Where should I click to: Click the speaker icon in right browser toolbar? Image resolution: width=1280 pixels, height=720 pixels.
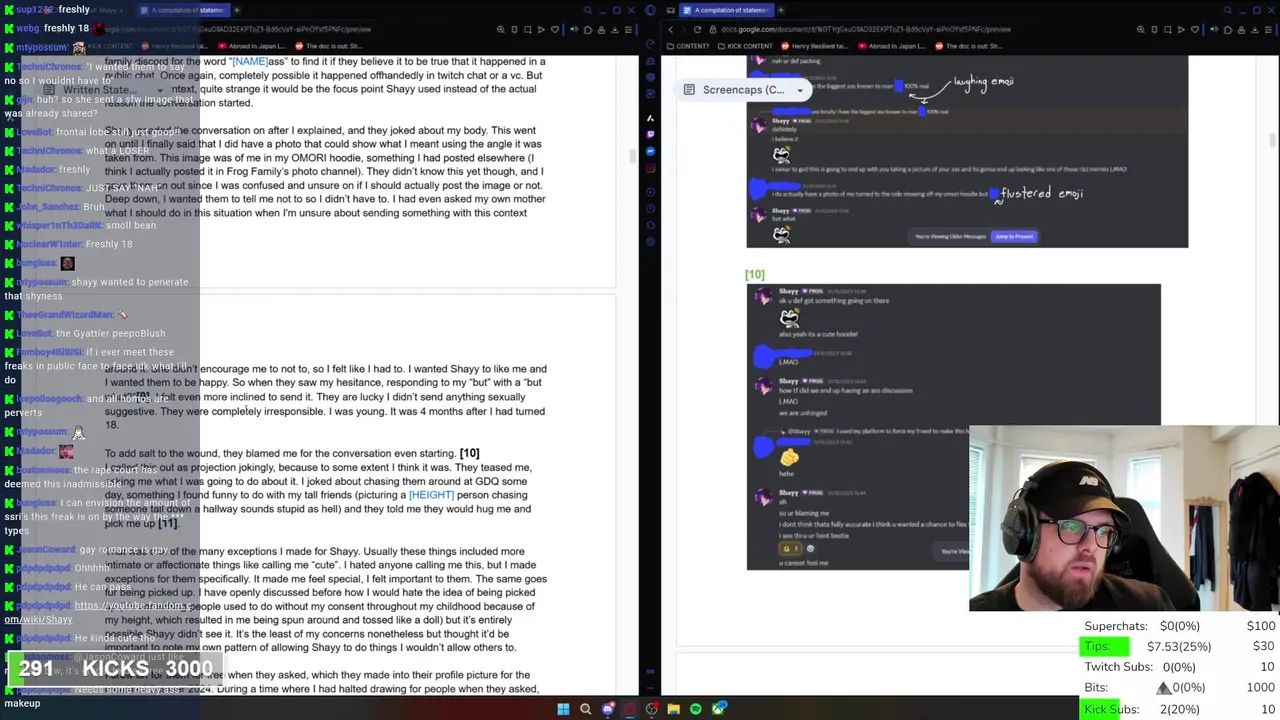point(1214,29)
